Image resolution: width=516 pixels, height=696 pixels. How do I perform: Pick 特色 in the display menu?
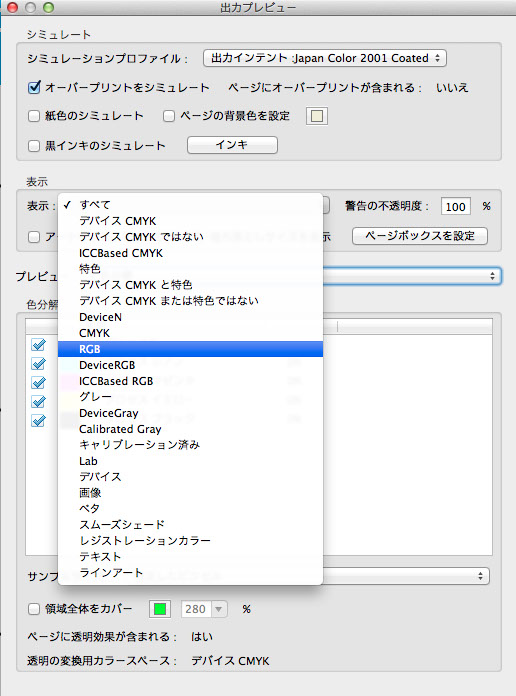tap(190, 269)
